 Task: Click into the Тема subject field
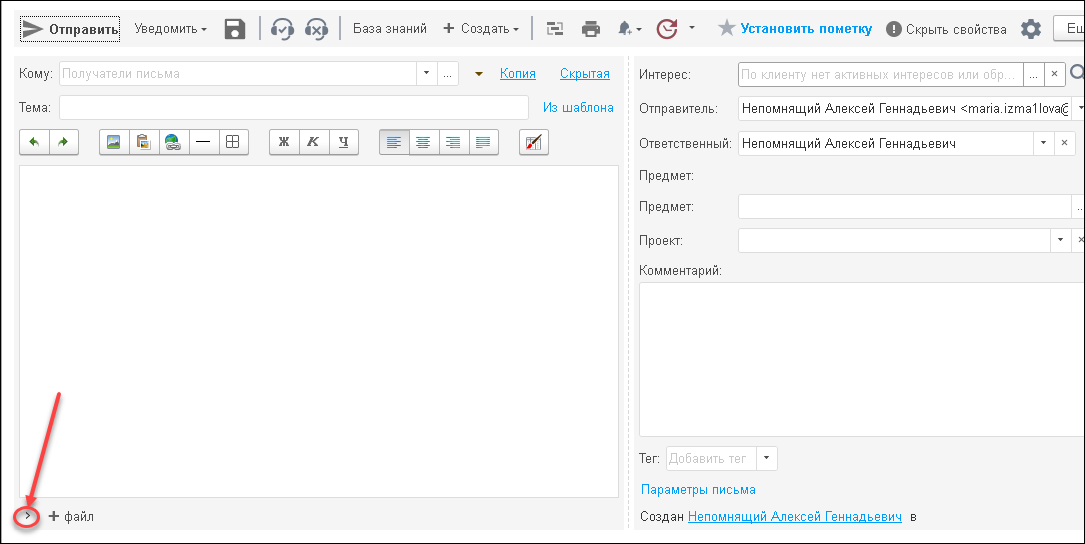[293, 107]
